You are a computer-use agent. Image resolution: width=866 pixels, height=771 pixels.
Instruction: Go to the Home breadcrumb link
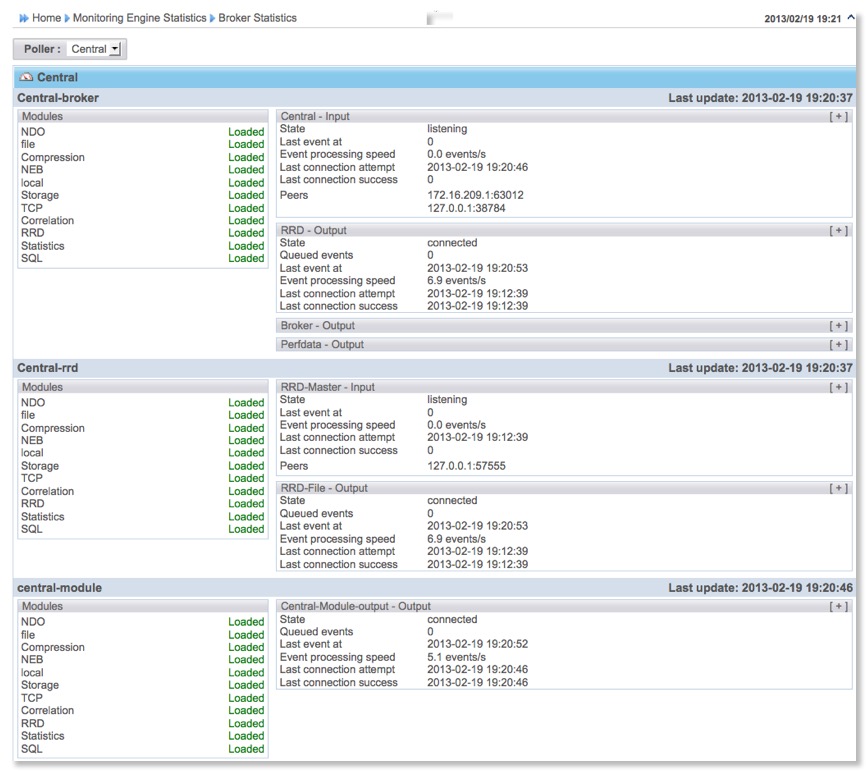coord(46,18)
